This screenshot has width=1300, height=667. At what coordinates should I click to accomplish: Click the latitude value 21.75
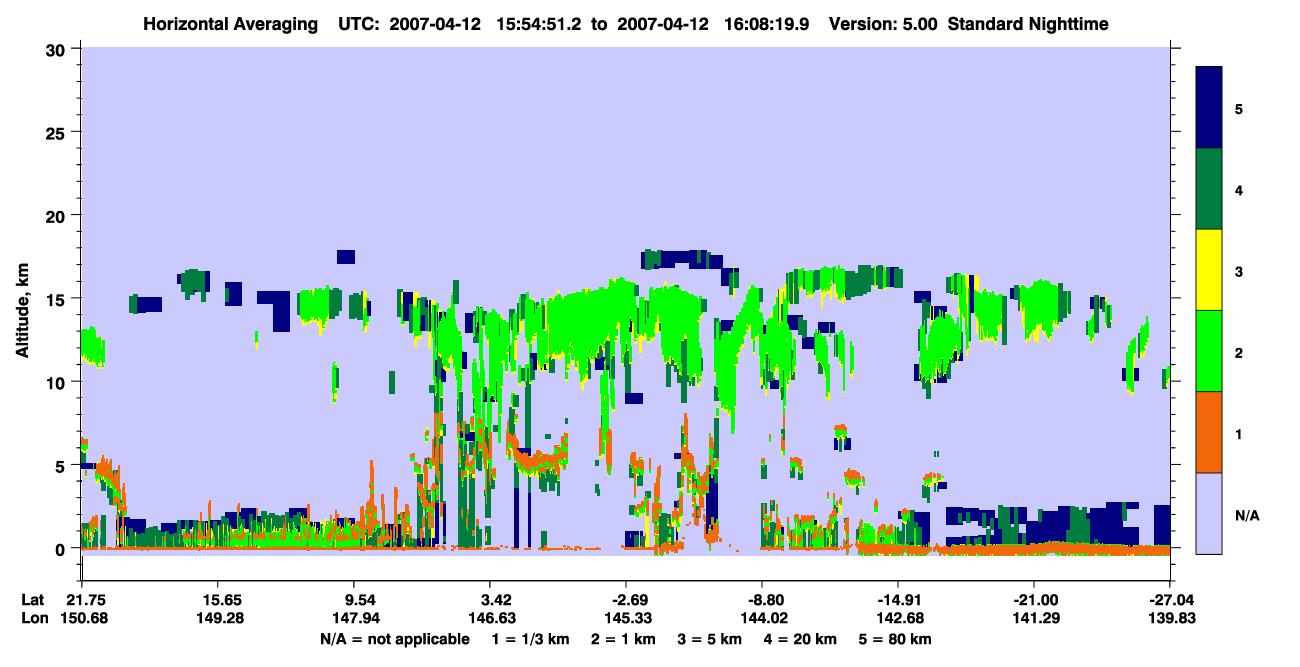81,600
